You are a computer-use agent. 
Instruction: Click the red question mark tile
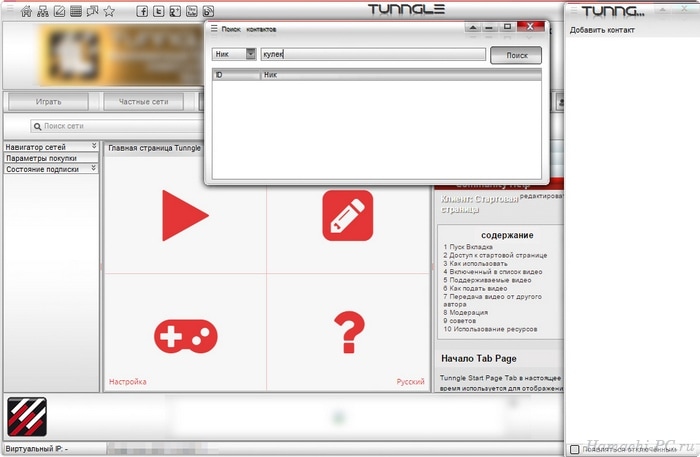[x=349, y=332]
